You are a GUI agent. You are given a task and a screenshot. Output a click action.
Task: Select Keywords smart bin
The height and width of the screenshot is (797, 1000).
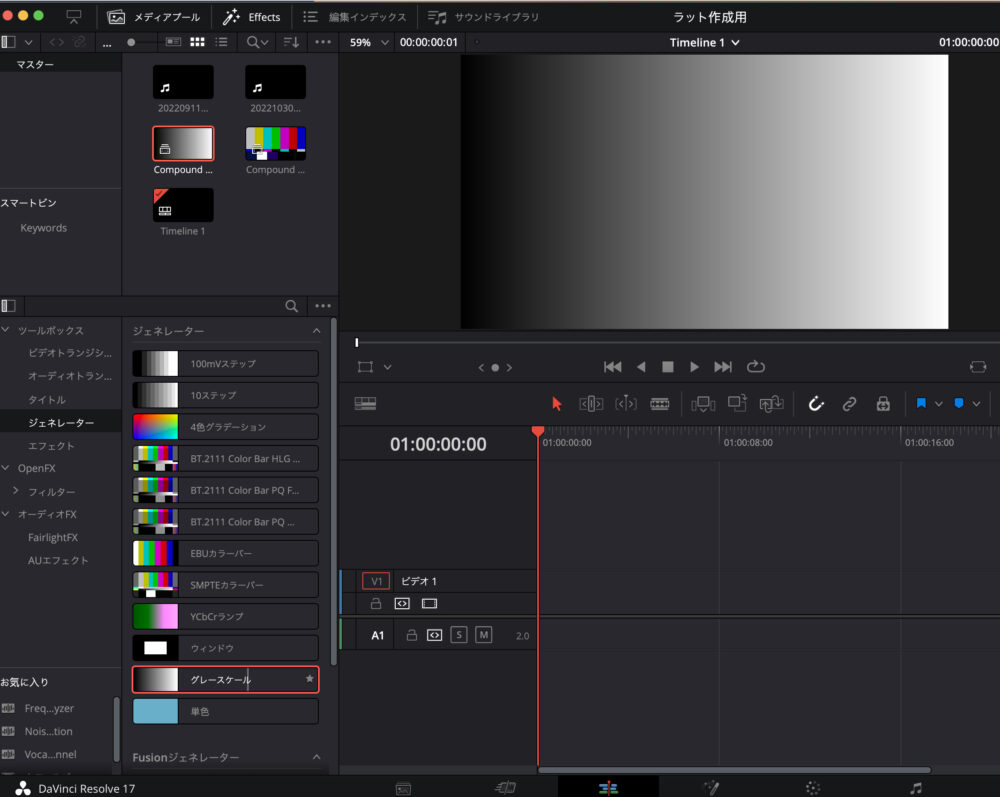pos(43,228)
